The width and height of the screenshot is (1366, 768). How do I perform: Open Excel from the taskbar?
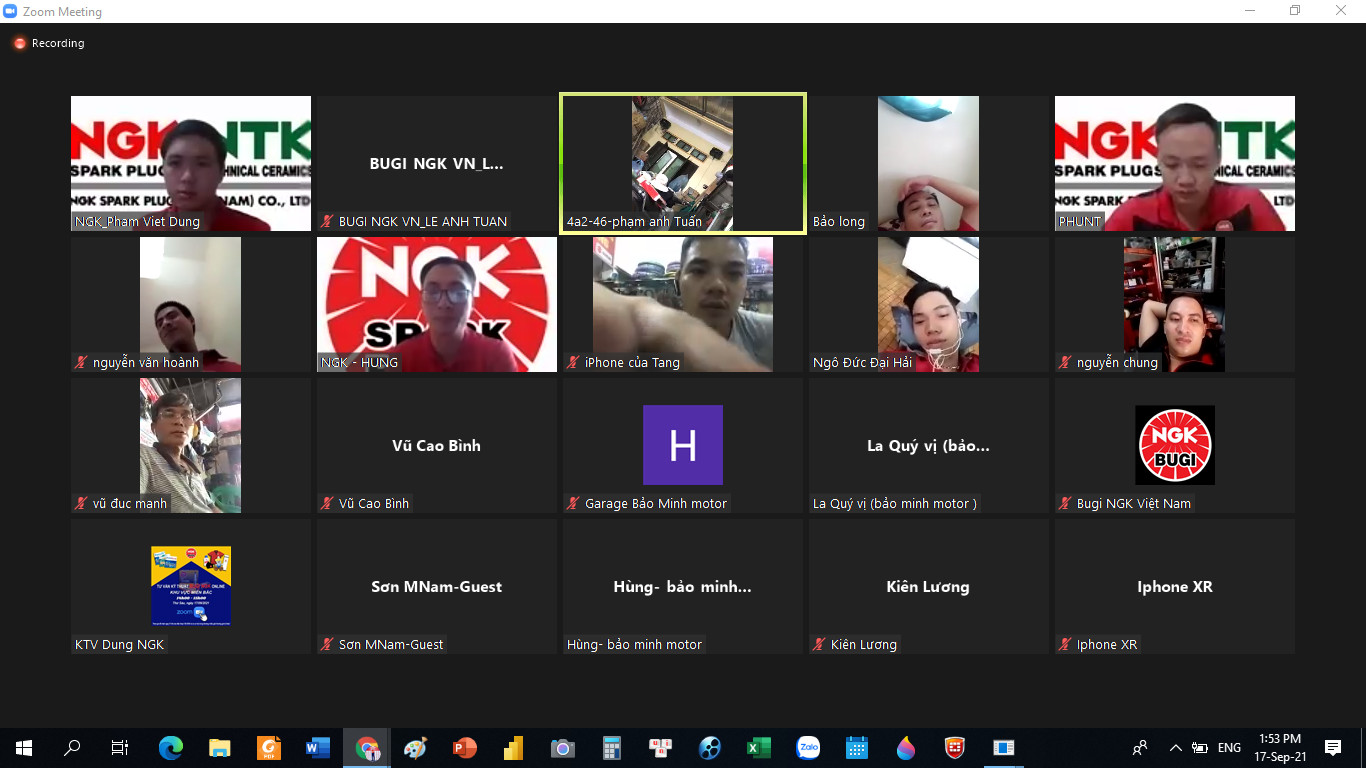[759, 748]
